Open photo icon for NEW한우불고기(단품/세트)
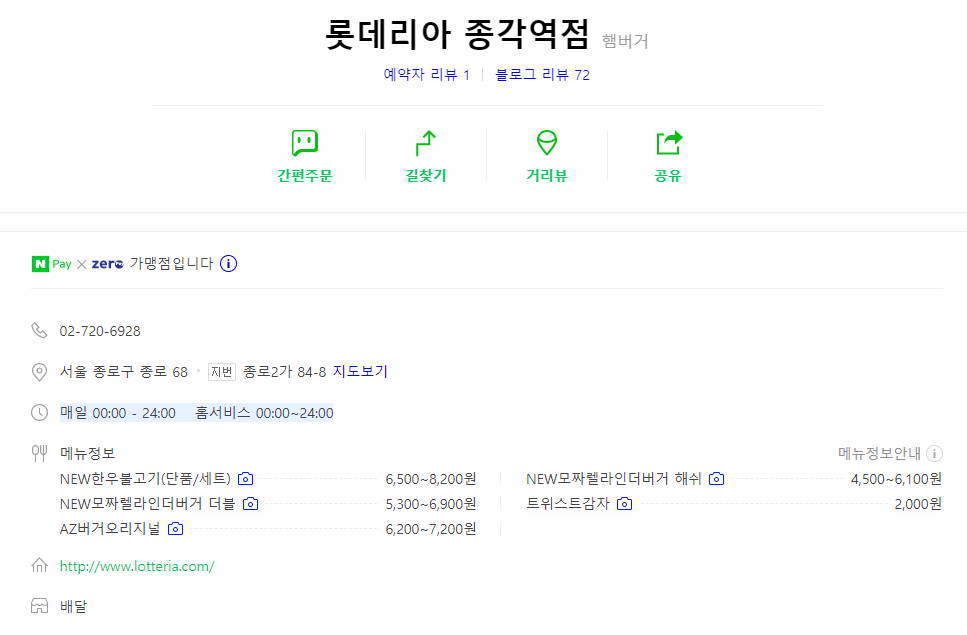 coord(245,478)
